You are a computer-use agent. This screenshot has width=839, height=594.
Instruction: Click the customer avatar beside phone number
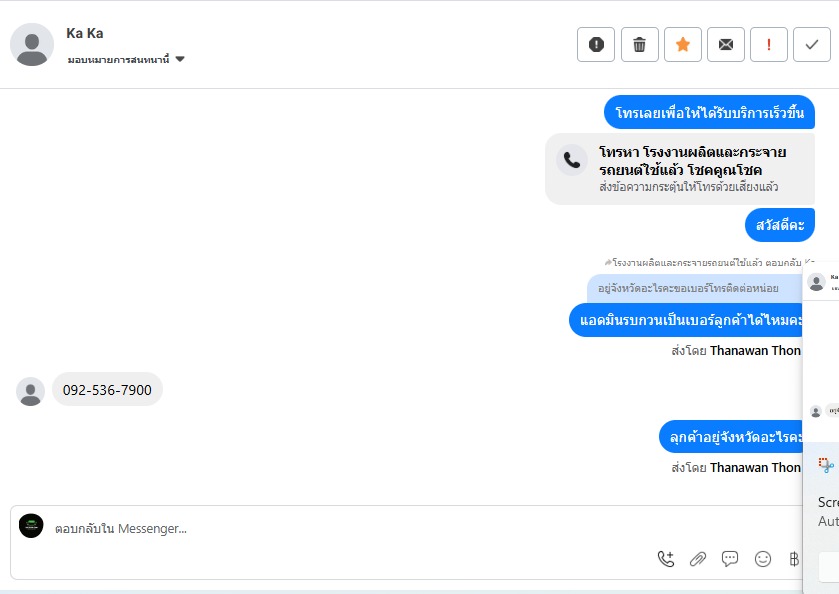(x=30, y=391)
